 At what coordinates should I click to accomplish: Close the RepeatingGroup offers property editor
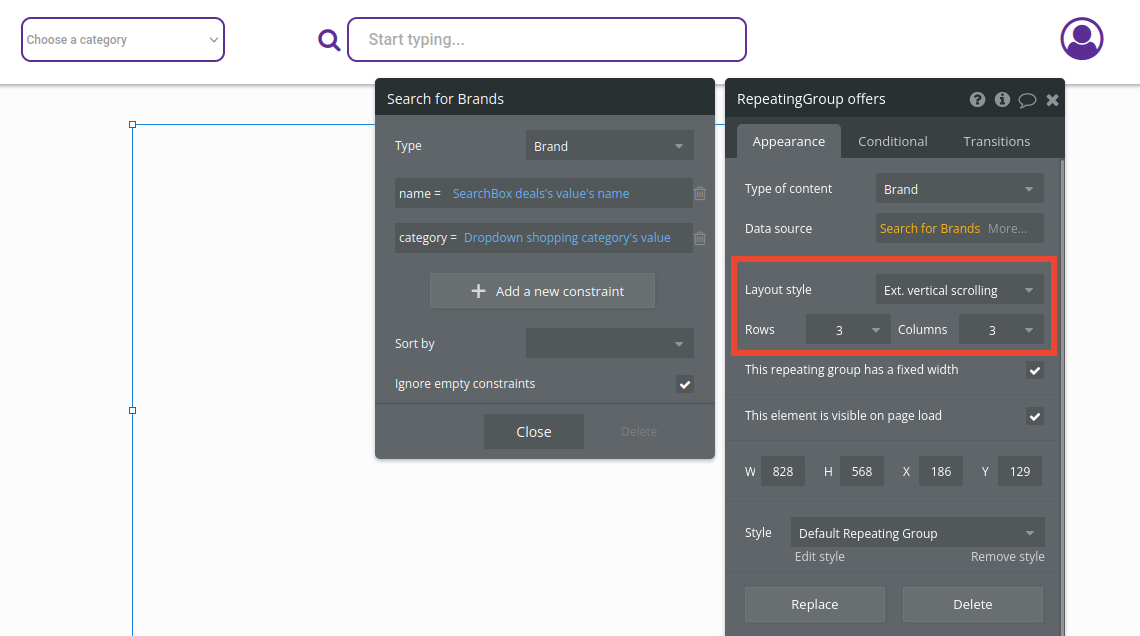pos(1052,99)
